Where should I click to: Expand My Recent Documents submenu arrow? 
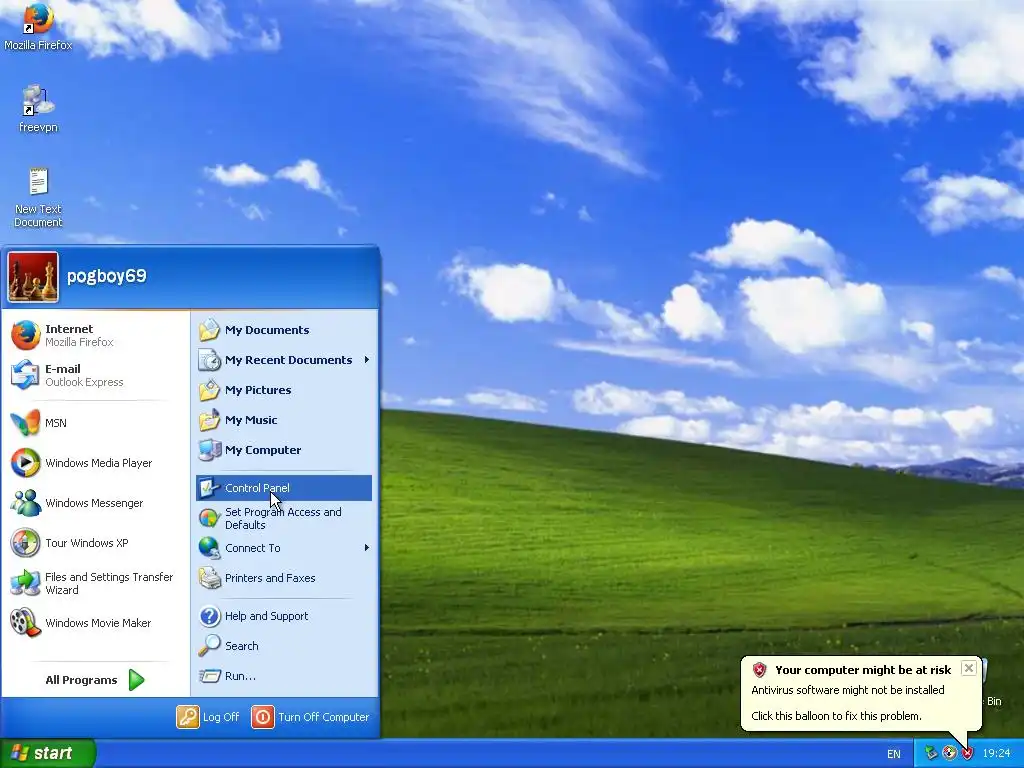point(367,360)
